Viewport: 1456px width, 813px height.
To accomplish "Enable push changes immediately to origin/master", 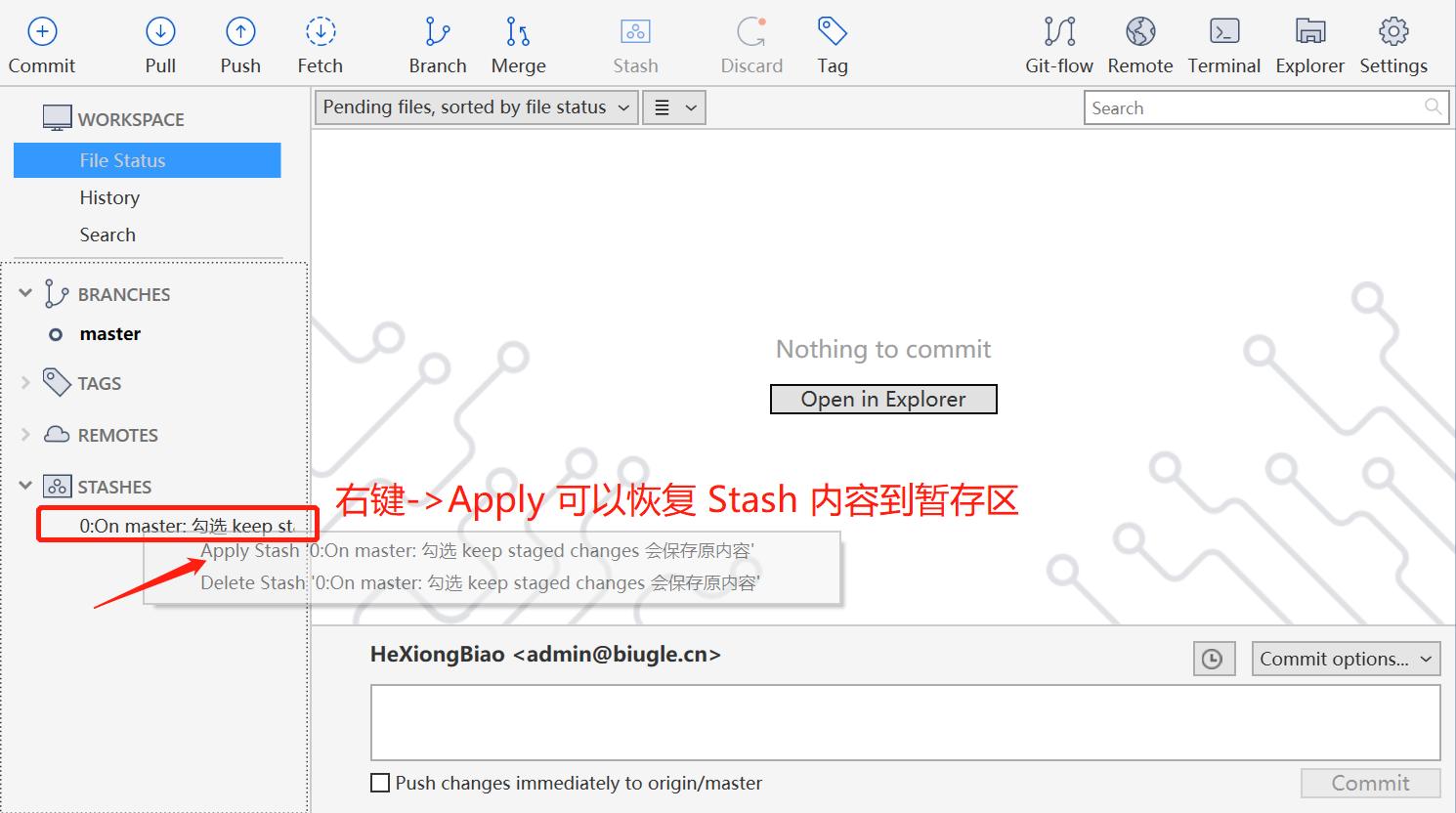I will 380,782.
